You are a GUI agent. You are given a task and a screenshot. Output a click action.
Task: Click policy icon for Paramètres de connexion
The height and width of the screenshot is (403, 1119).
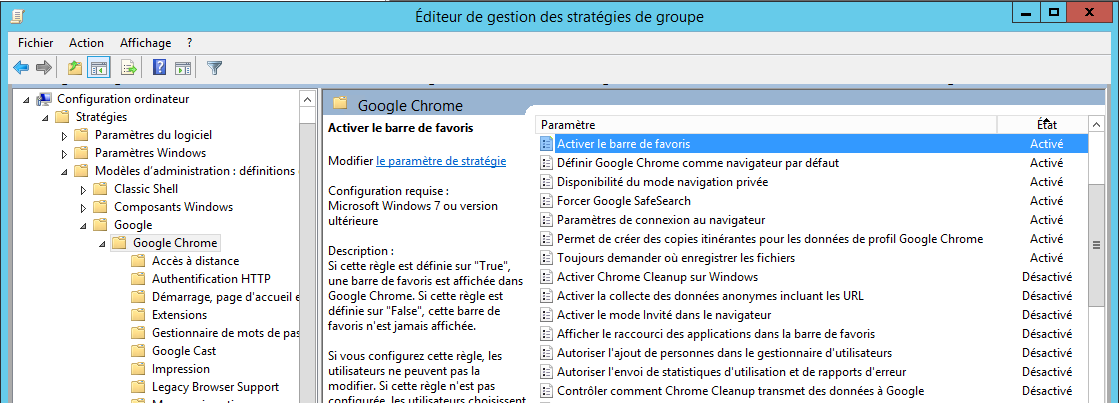click(x=547, y=220)
